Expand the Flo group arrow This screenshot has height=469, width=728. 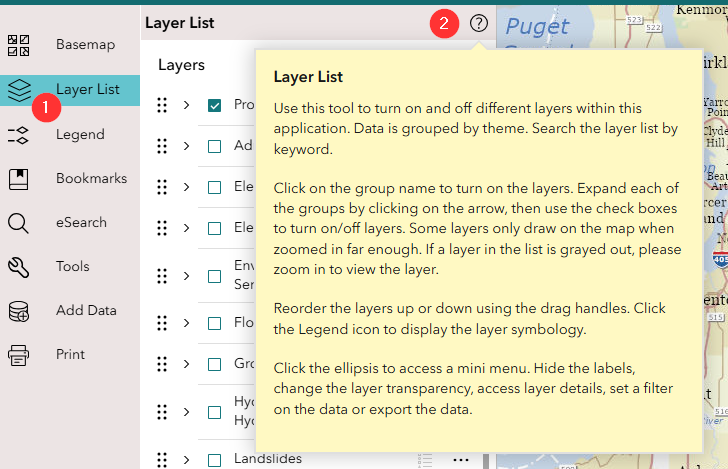[x=187, y=323]
